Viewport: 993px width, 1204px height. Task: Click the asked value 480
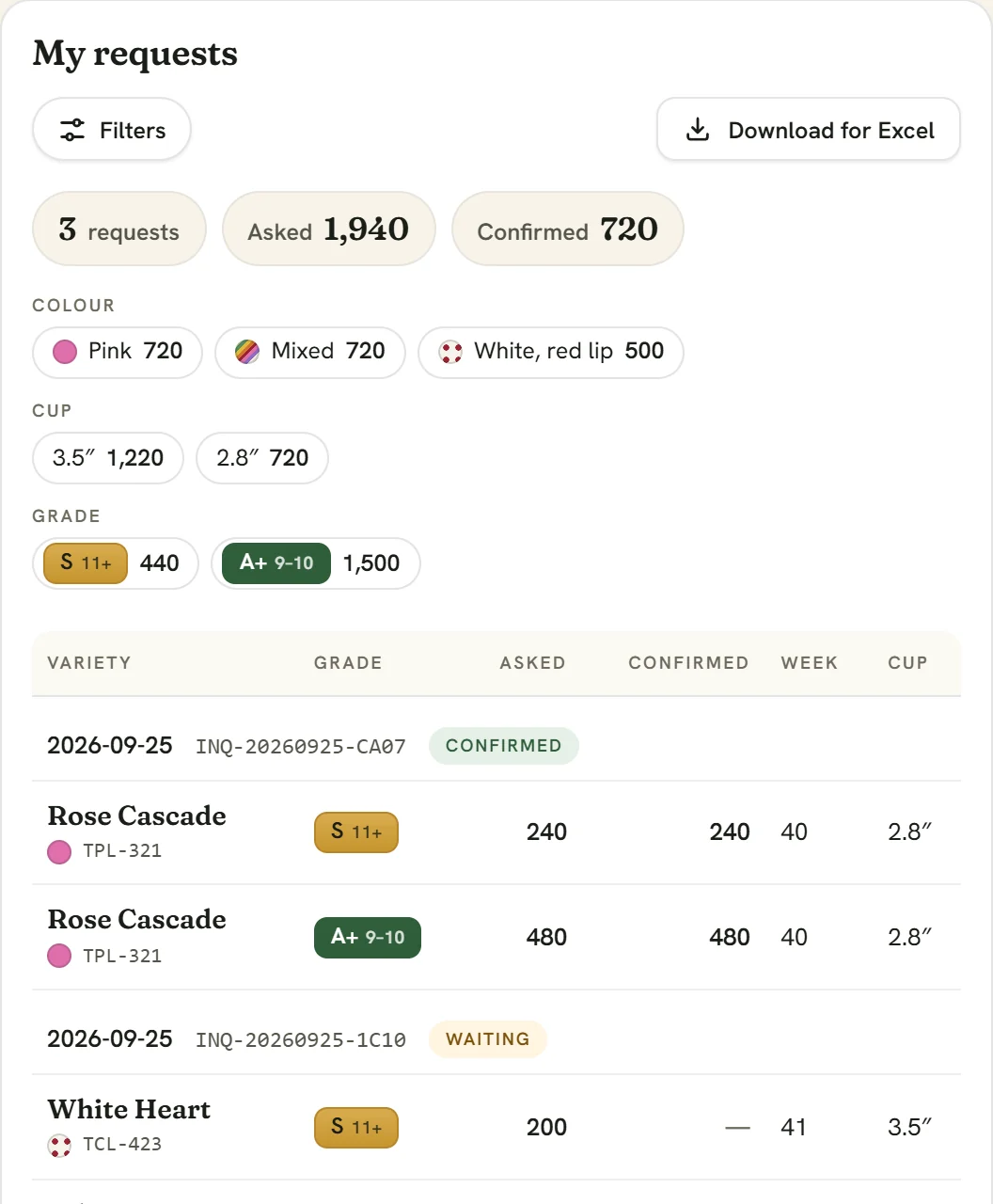point(546,938)
